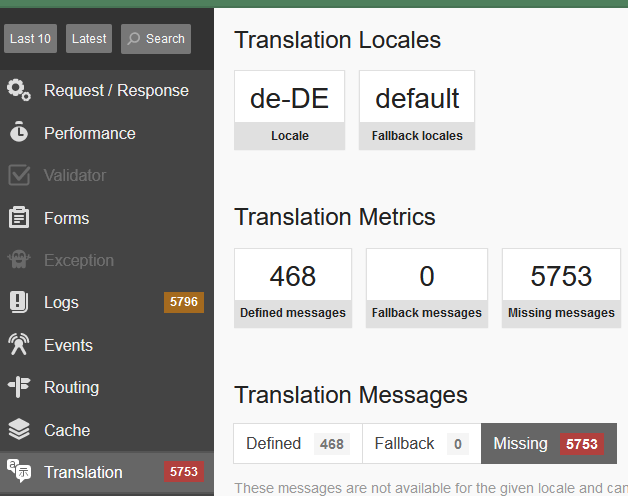Viewport: 628px width, 496px height.
Task: Click the de-DE Locale card
Action: pyautogui.click(x=290, y=110)
